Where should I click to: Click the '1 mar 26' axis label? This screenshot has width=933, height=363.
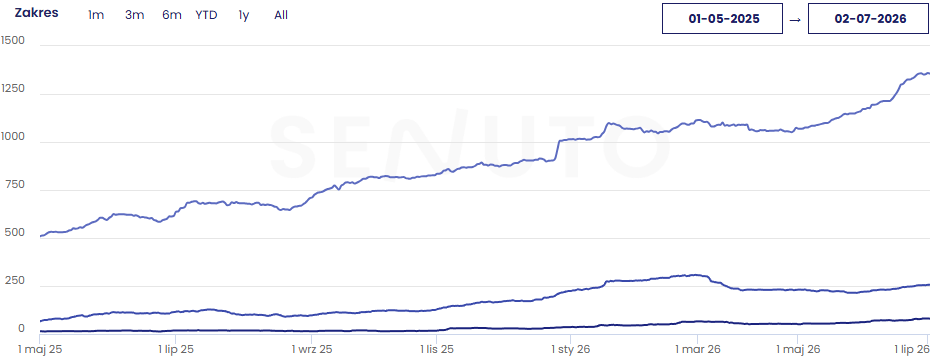pos(697,349)
